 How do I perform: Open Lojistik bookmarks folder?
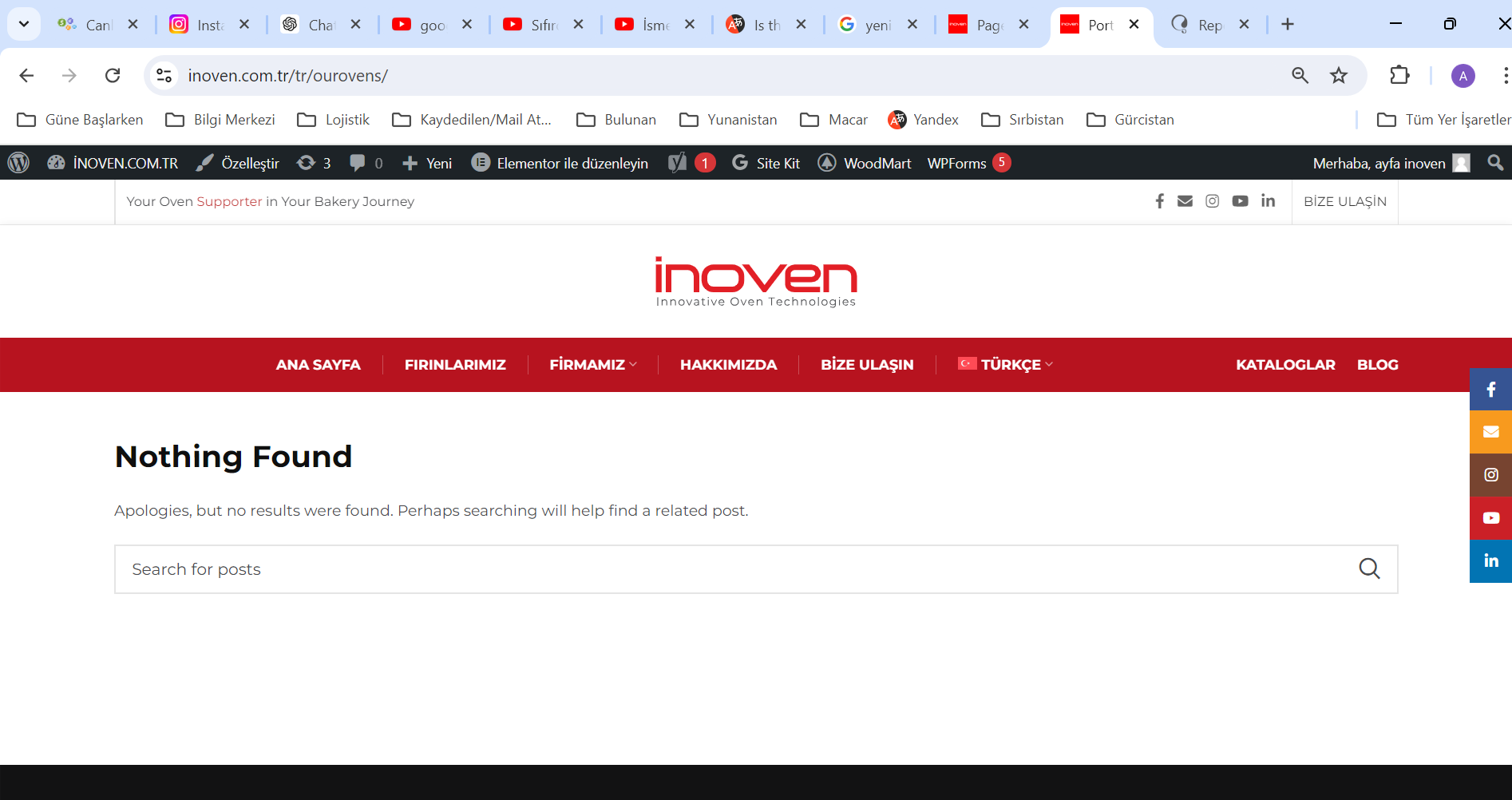point(334,120)
